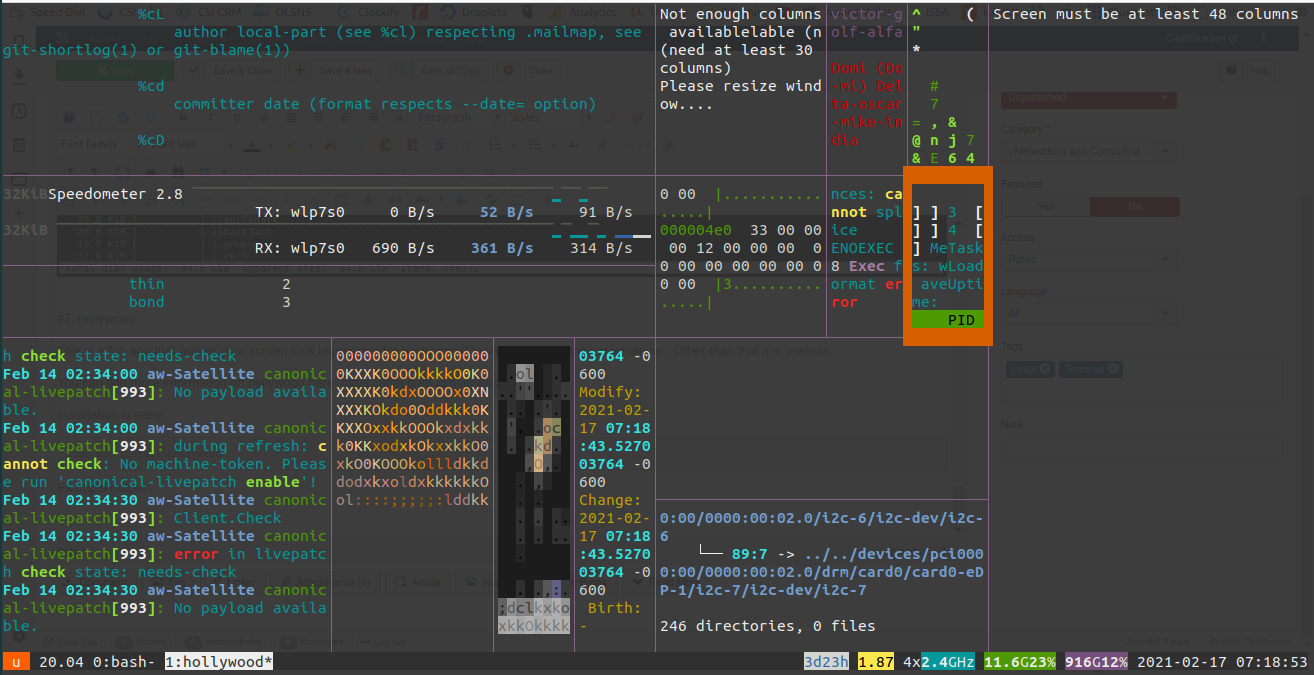Select the 1:hollywood window tab
Image resolution: width=1314 pixels, height=675 pixels.
coord(219,662)
